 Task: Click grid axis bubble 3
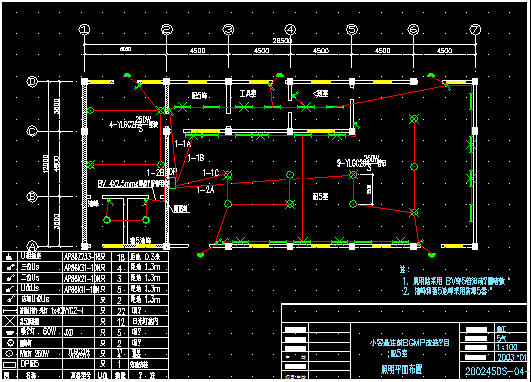tap(228, 29)
